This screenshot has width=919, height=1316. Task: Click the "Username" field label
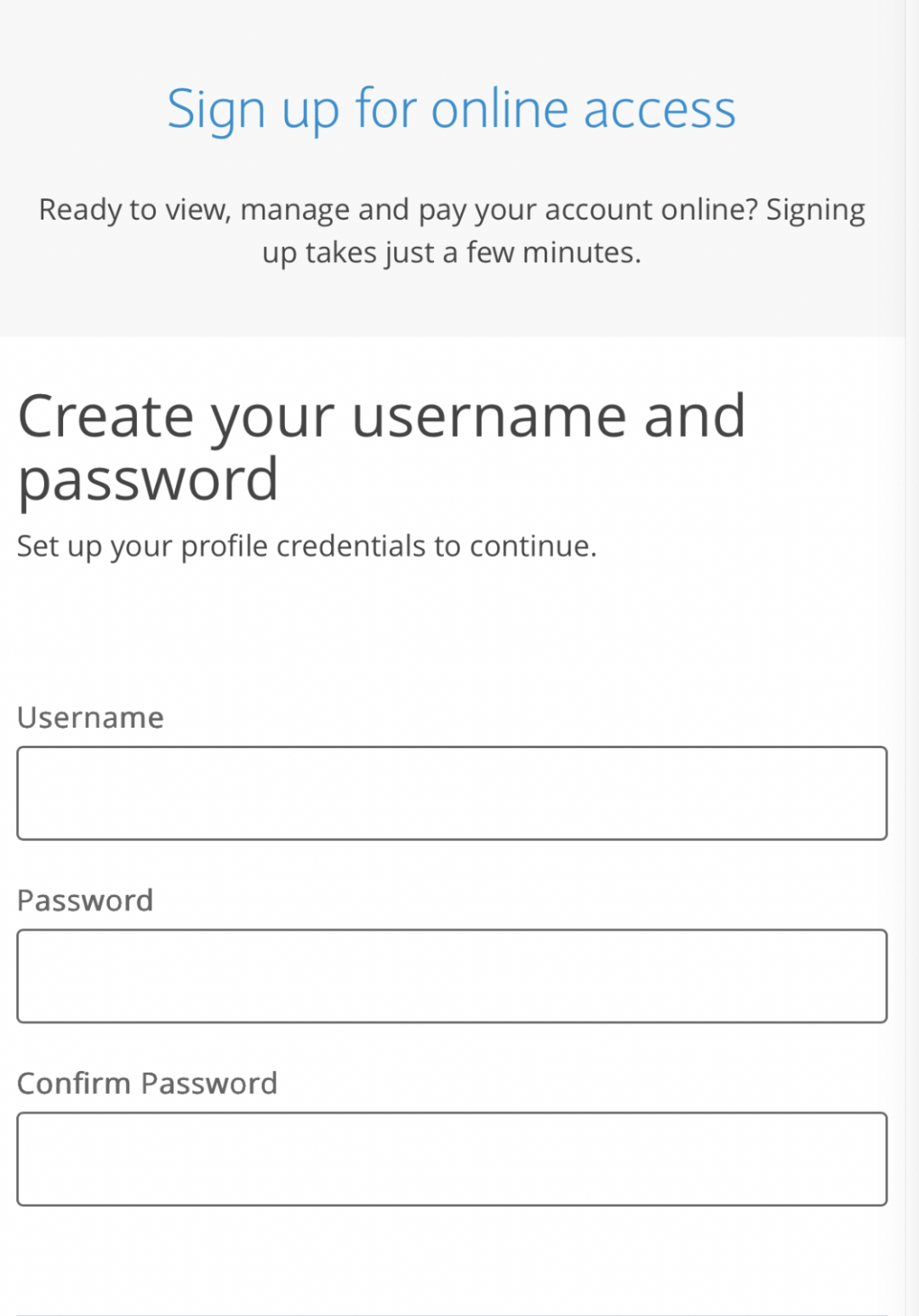(90, 718)
